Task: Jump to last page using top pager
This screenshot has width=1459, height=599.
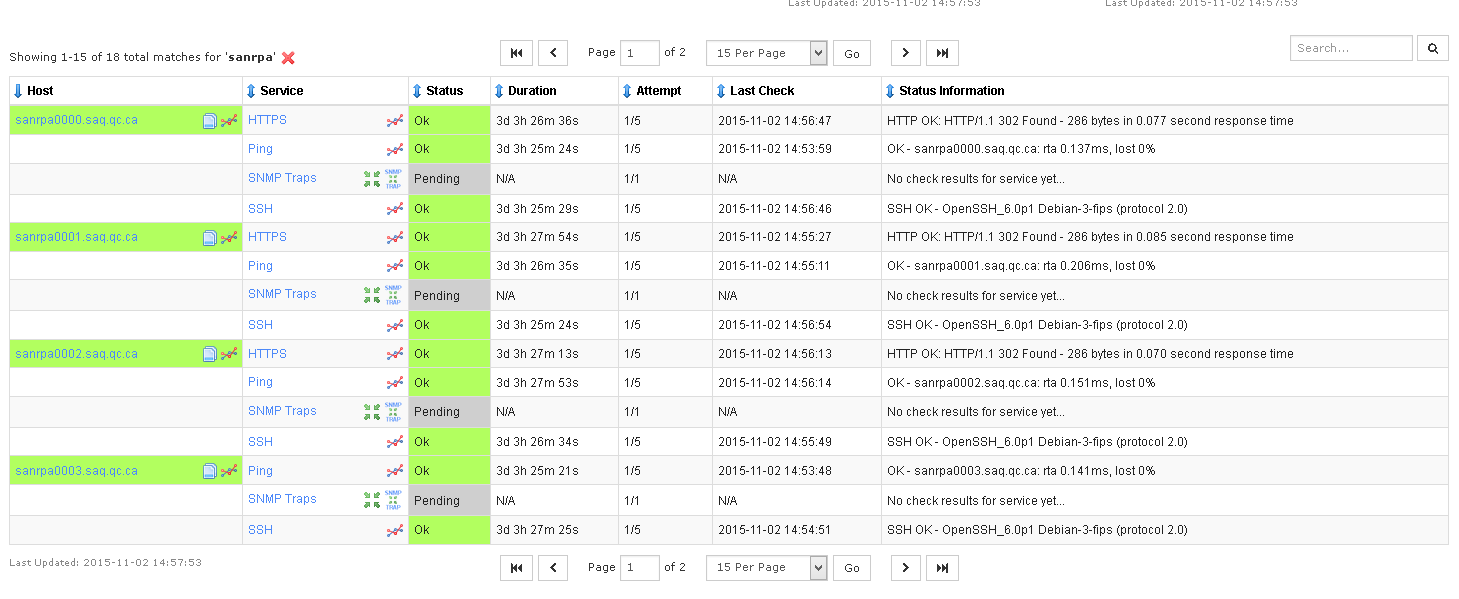Action: point(942,53)
